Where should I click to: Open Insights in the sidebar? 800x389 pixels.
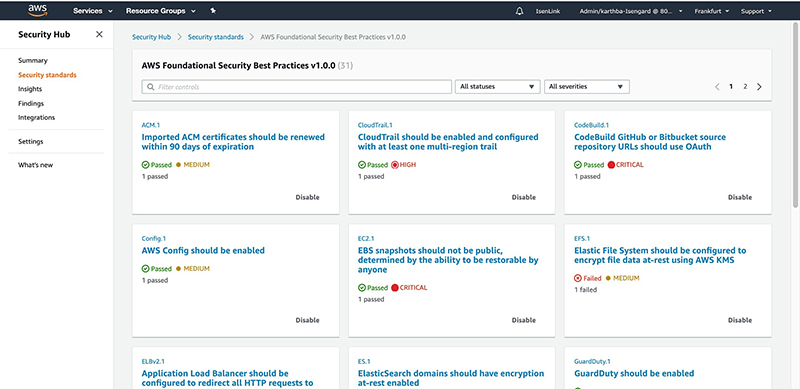click(x=30, y=89)
